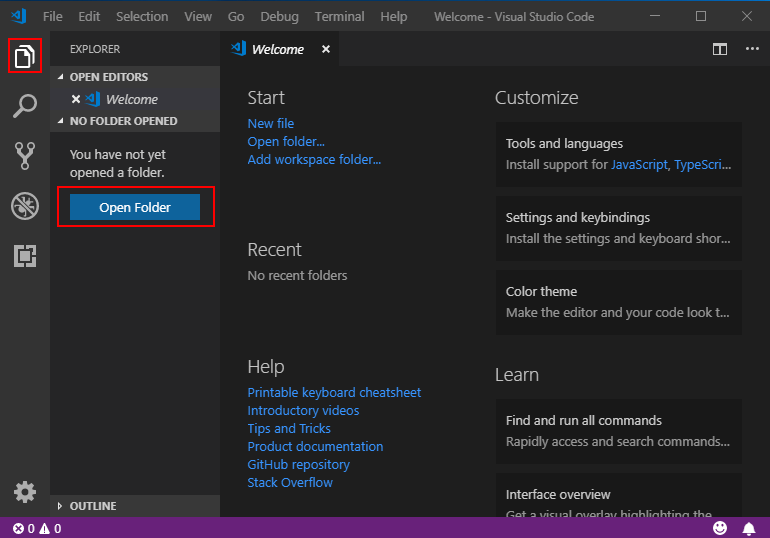Click the Manage gear icon
The height and width of the screenshot is (538, 770).
25,492
